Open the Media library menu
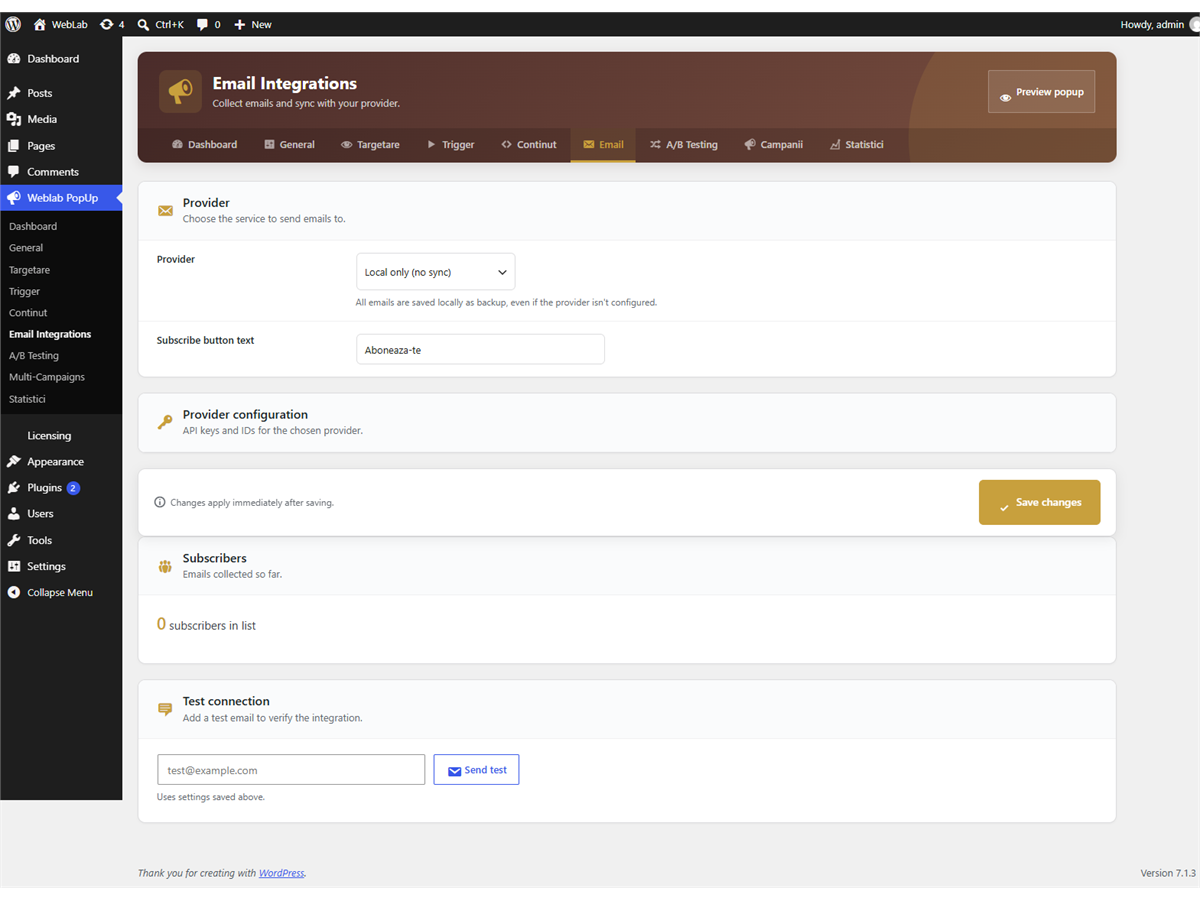Screen dimensions: 1200x900 tap(61, 119)
